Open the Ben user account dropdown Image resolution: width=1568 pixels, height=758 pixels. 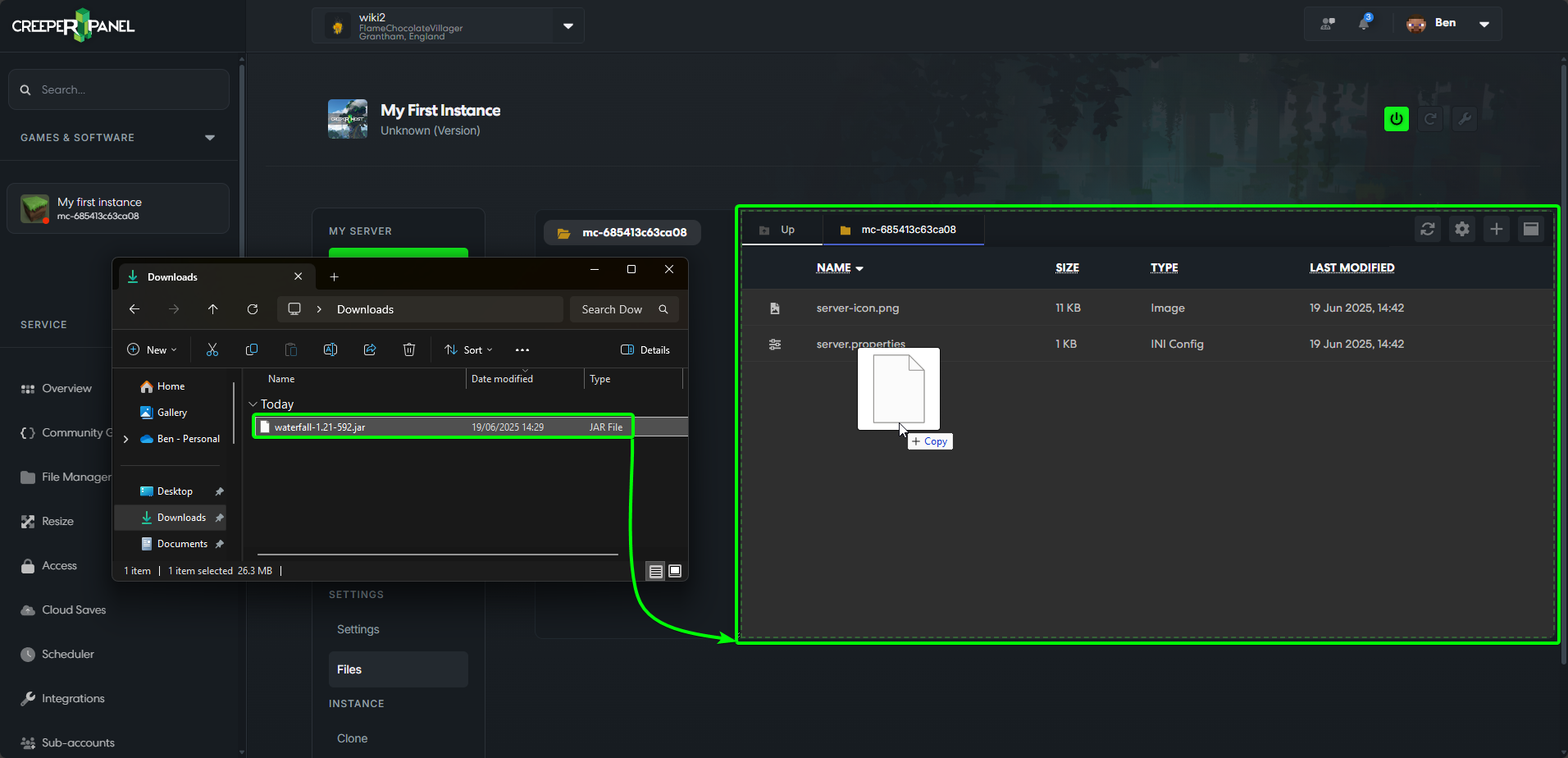click(1484, 24)
